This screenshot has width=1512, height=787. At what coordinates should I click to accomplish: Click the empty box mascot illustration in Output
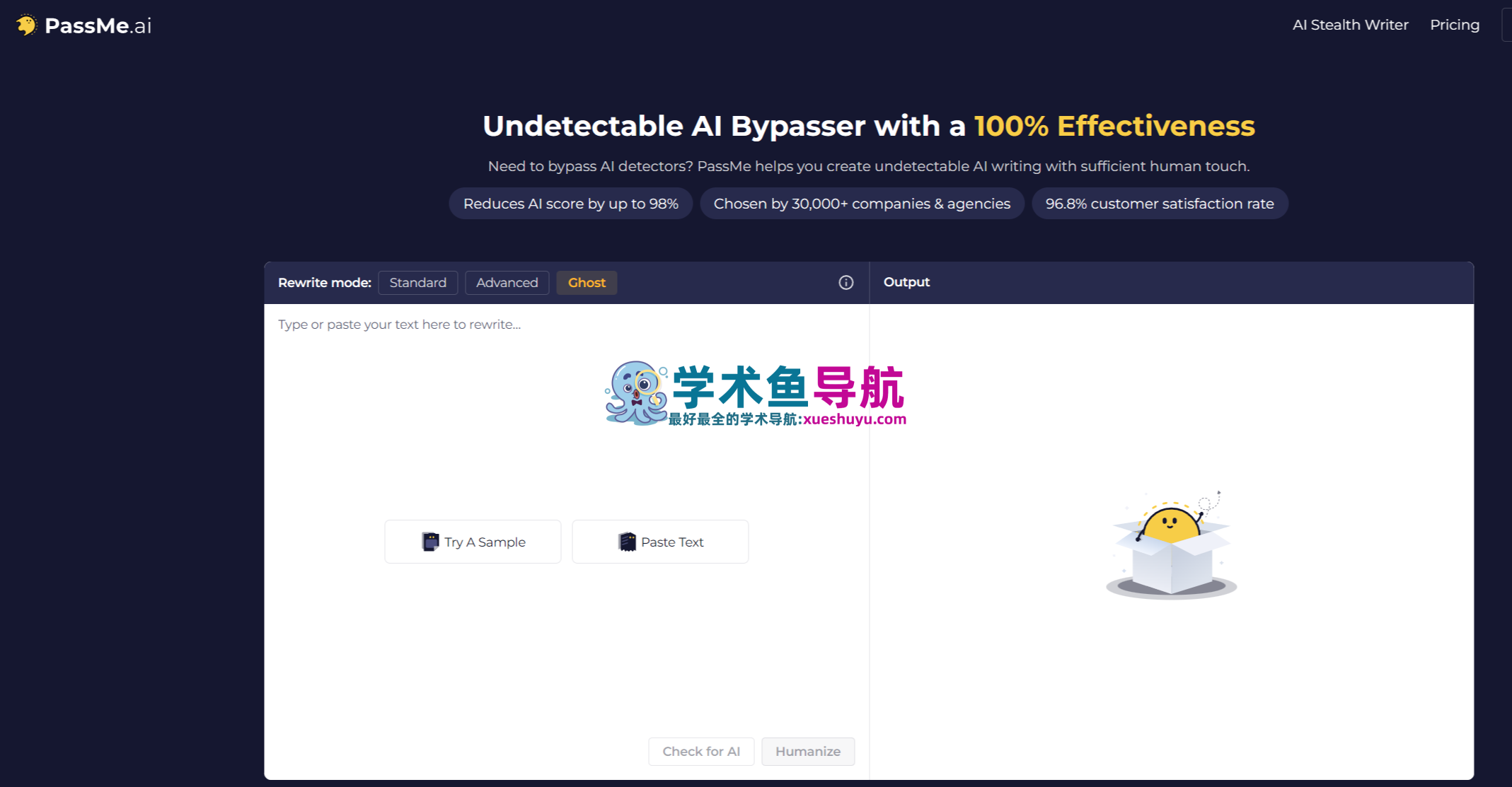(1171, 544)
